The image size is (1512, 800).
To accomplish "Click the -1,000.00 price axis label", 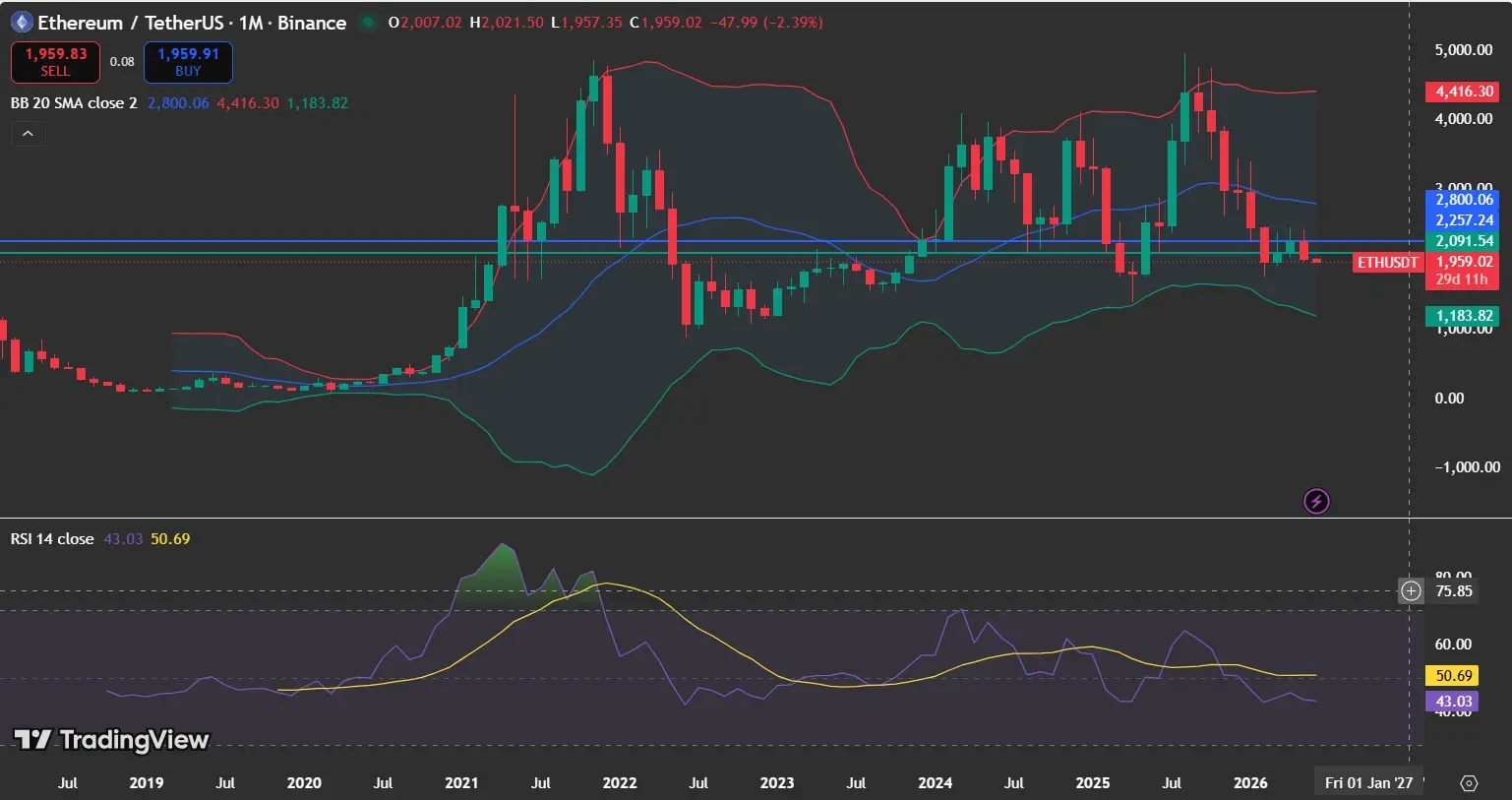I will pyautogui.click(x=1467, y=467).
